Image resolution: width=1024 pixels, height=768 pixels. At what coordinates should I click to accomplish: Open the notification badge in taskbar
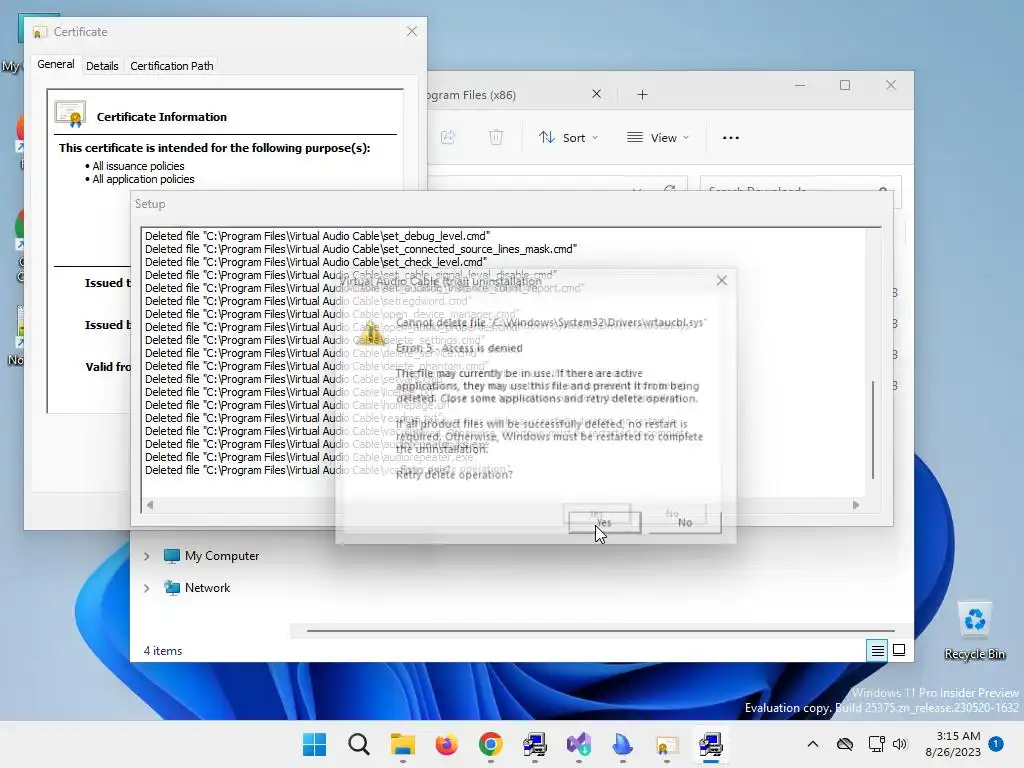[996, 744]
